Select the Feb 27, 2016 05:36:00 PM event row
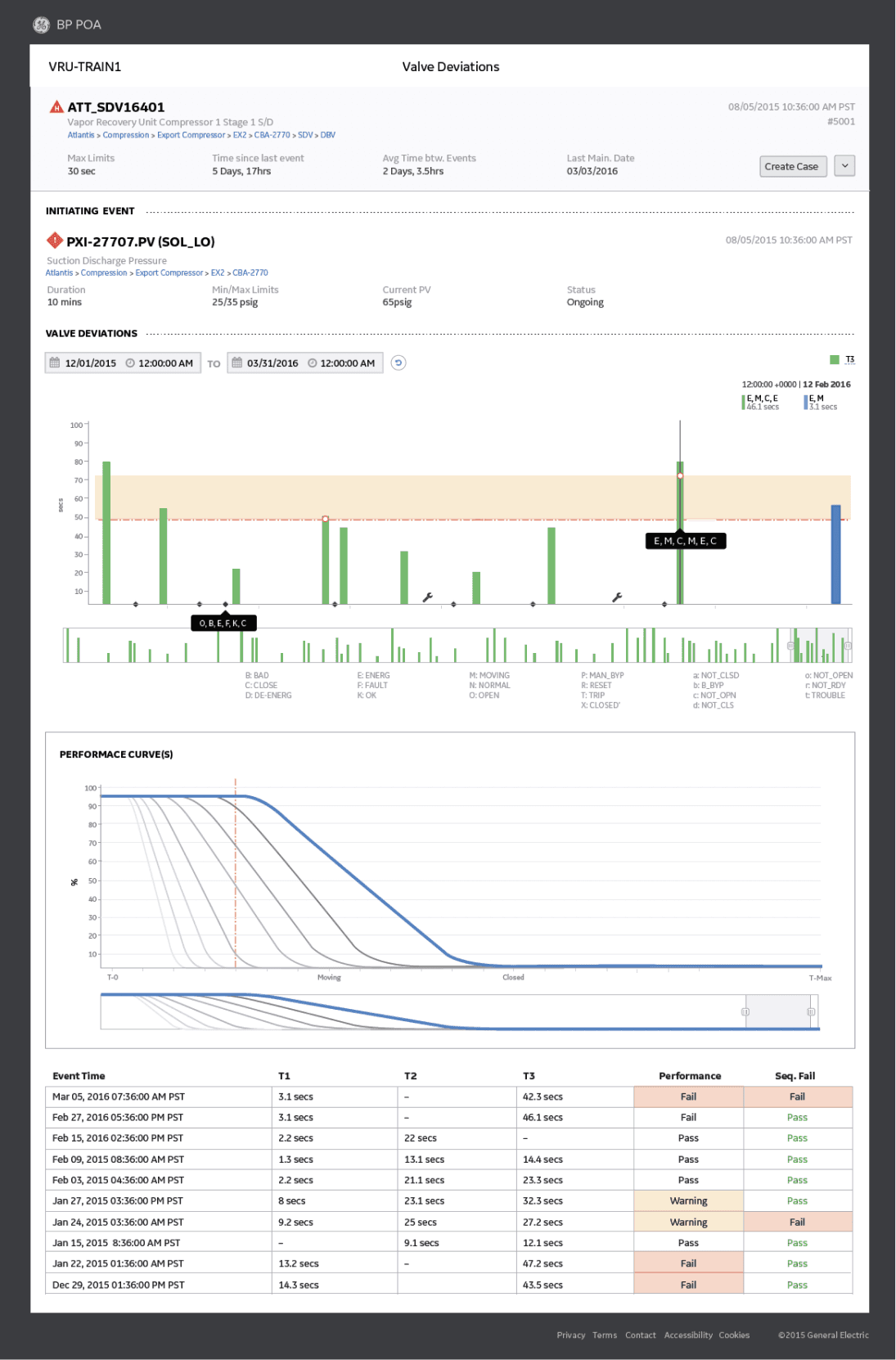 449,1117
